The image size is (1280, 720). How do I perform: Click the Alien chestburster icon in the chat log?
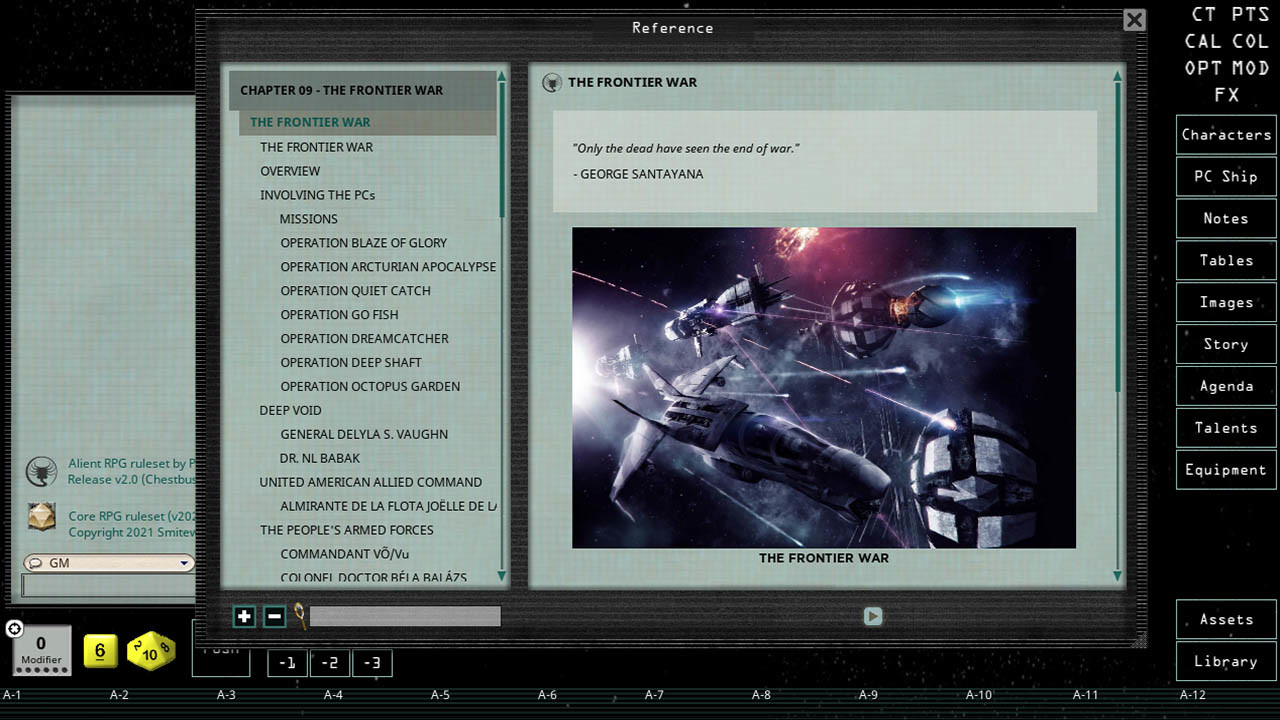pos(42,472)
